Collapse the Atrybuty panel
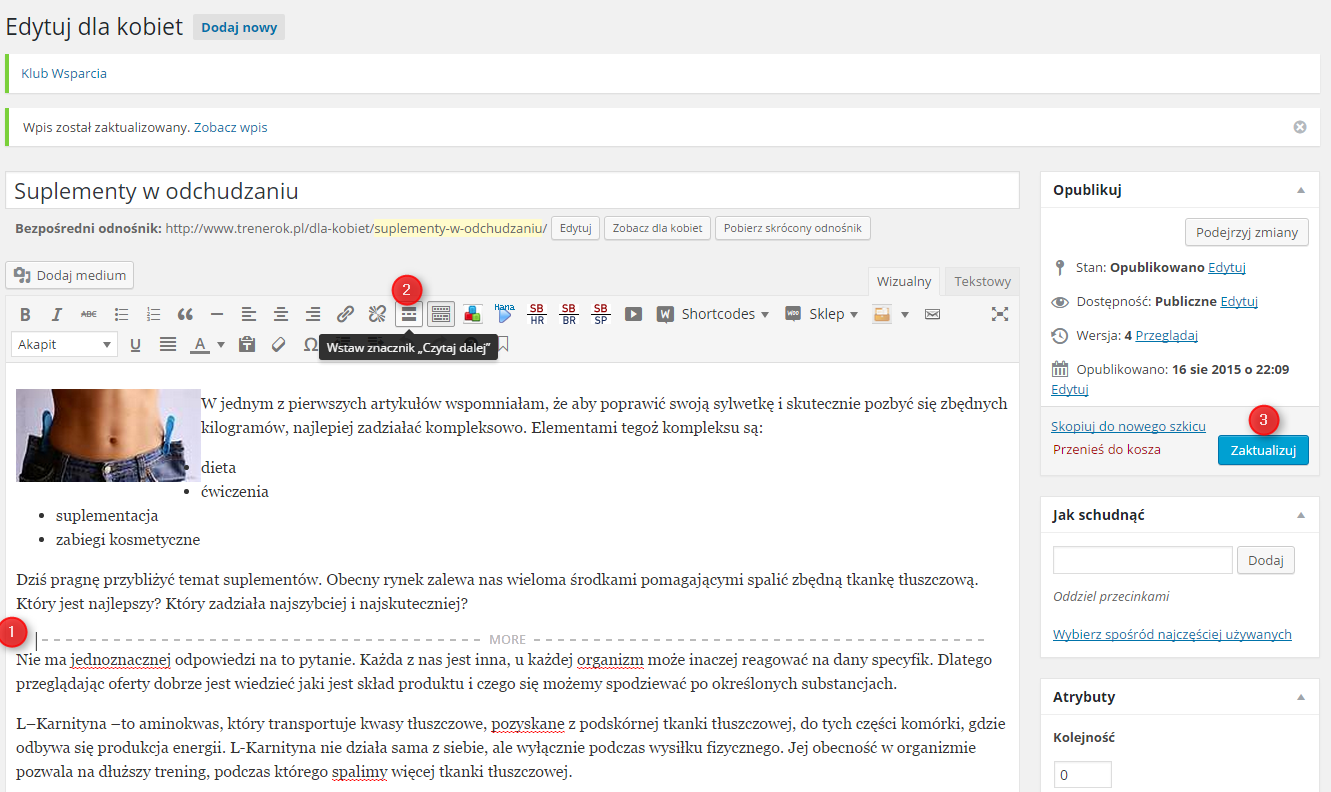The height and width of the screenshot is (792, 1331). coord(1301,697)
